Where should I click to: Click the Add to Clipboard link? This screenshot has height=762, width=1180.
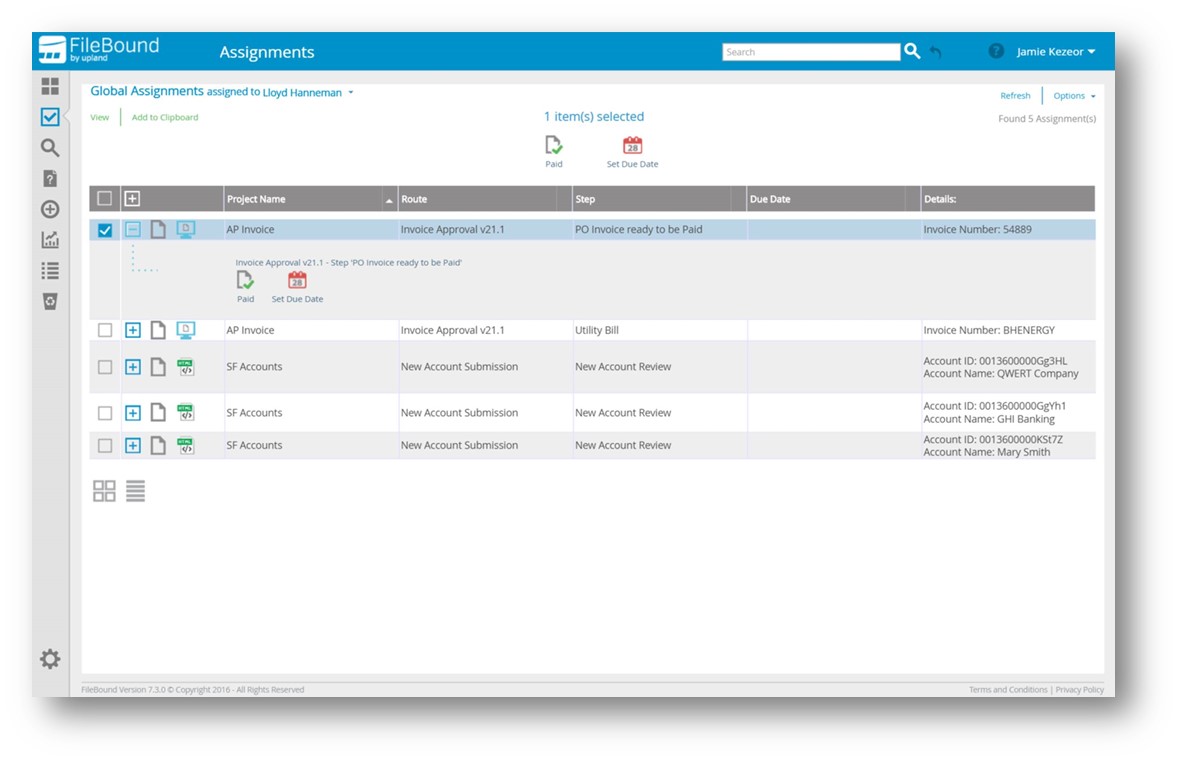pyautogui.click(x=165, y=117)
